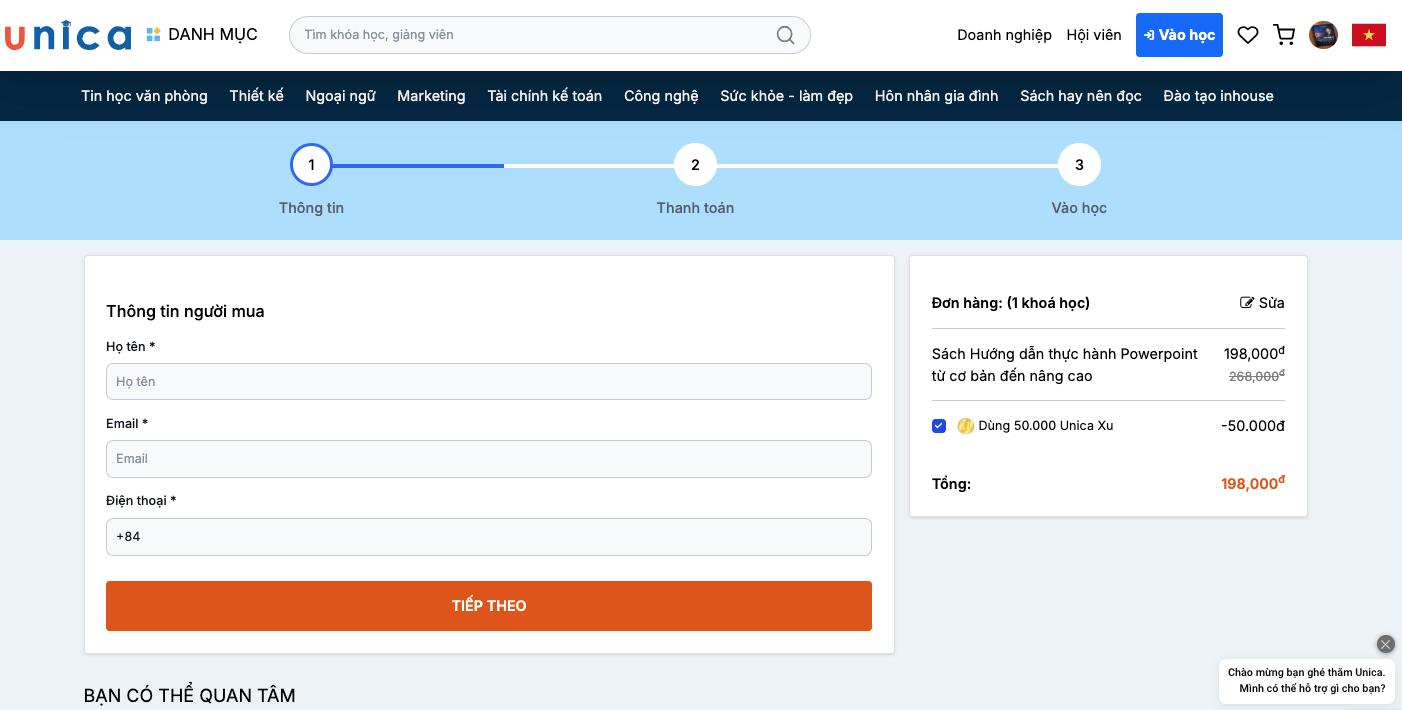Screen dimensions: 1402x710
Task: Click the Unica logo
Action: point(68,36)
